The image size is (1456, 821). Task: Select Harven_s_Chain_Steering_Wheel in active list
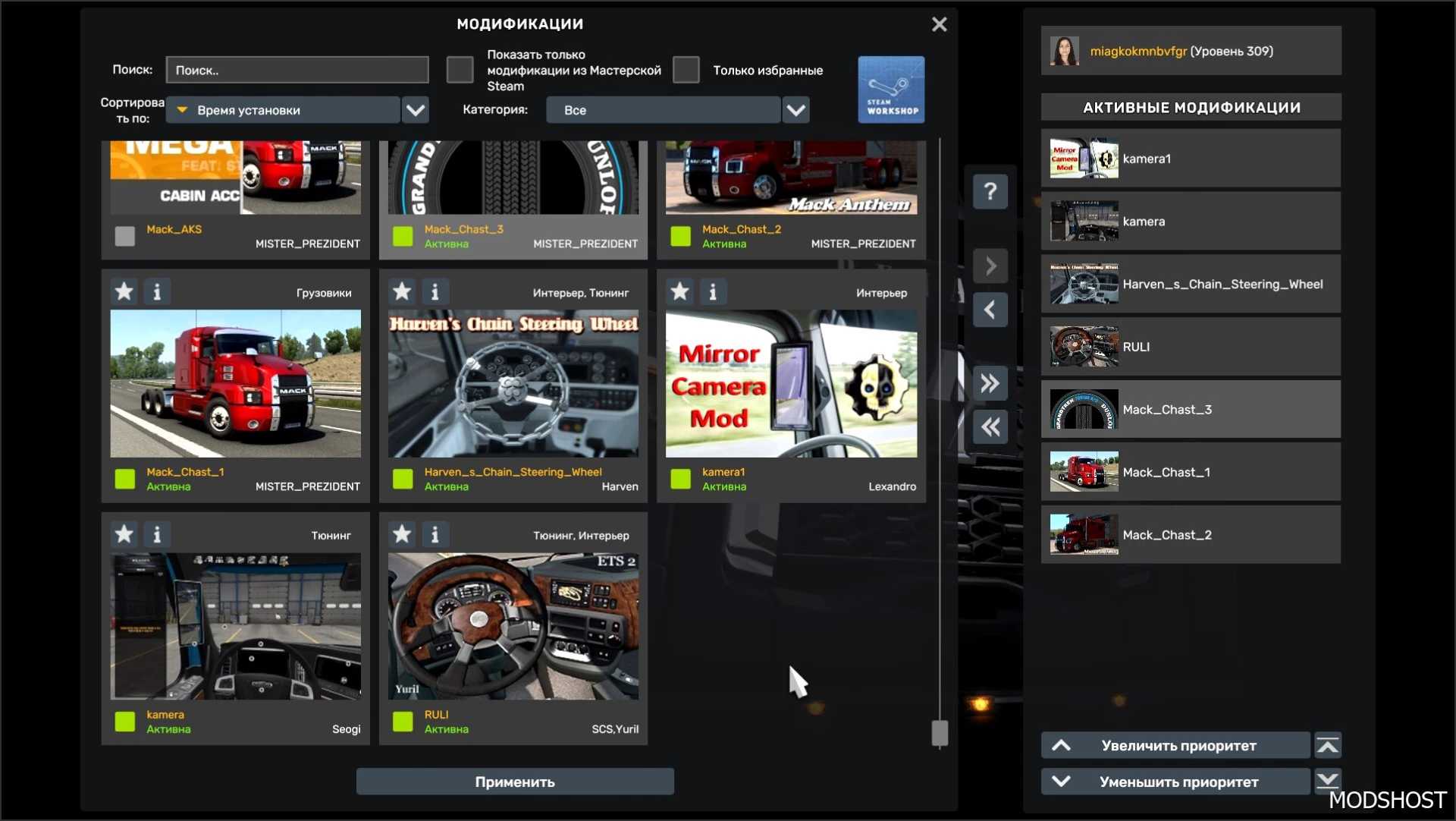(1191, 285)
